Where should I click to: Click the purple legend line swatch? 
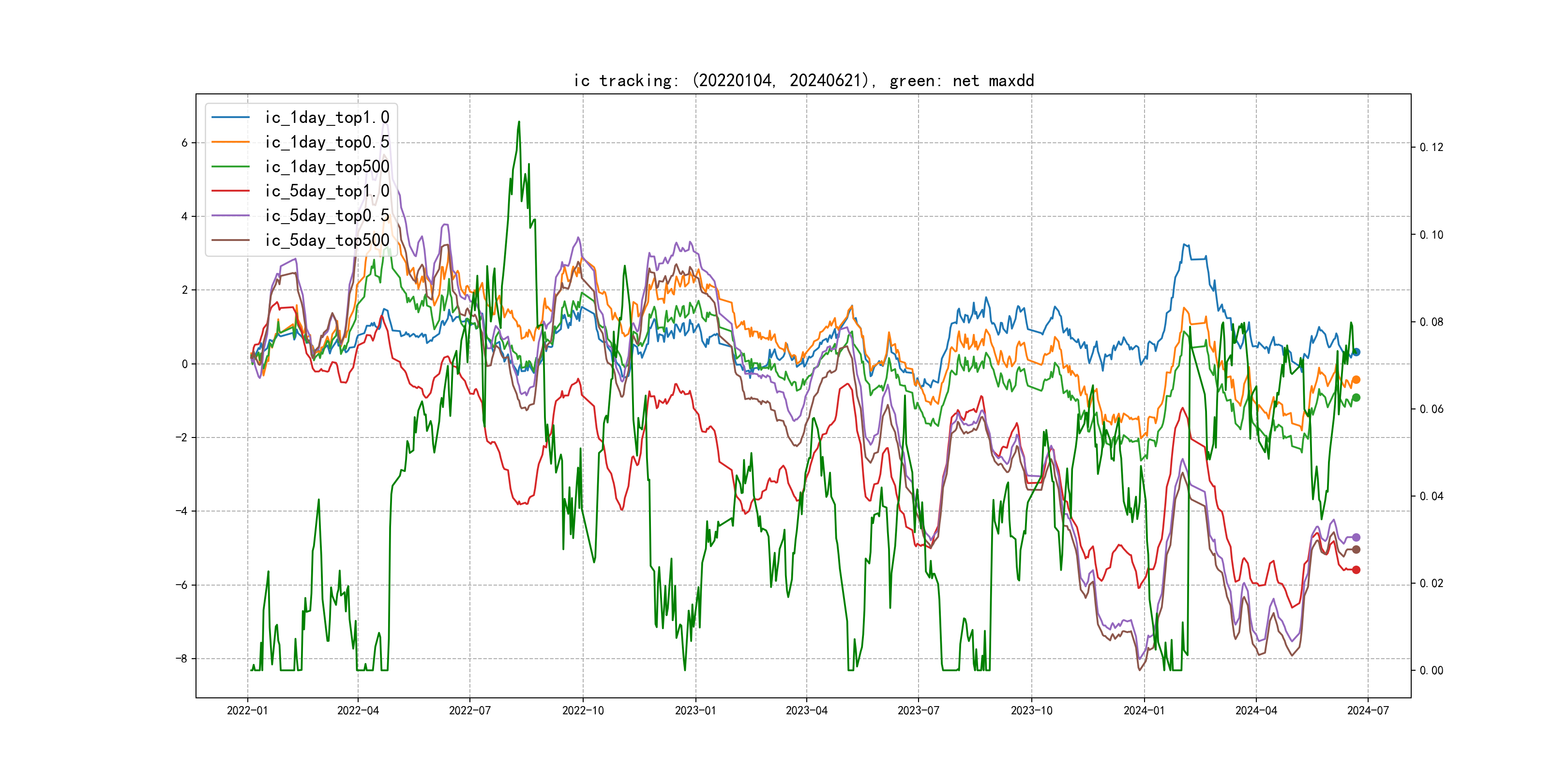click(230, 215)
